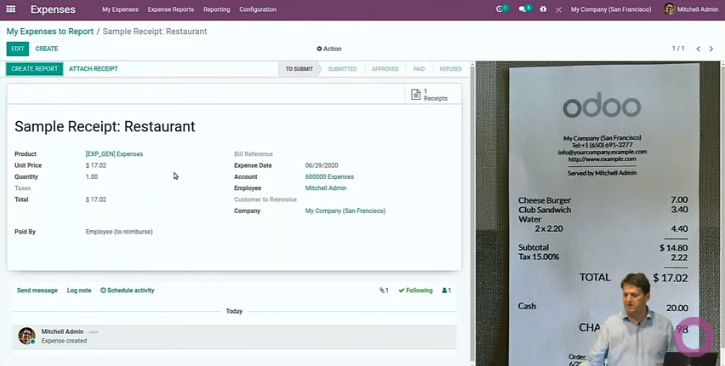Open the Expense Reports menu
725x366 pixels.
point(171,9)
